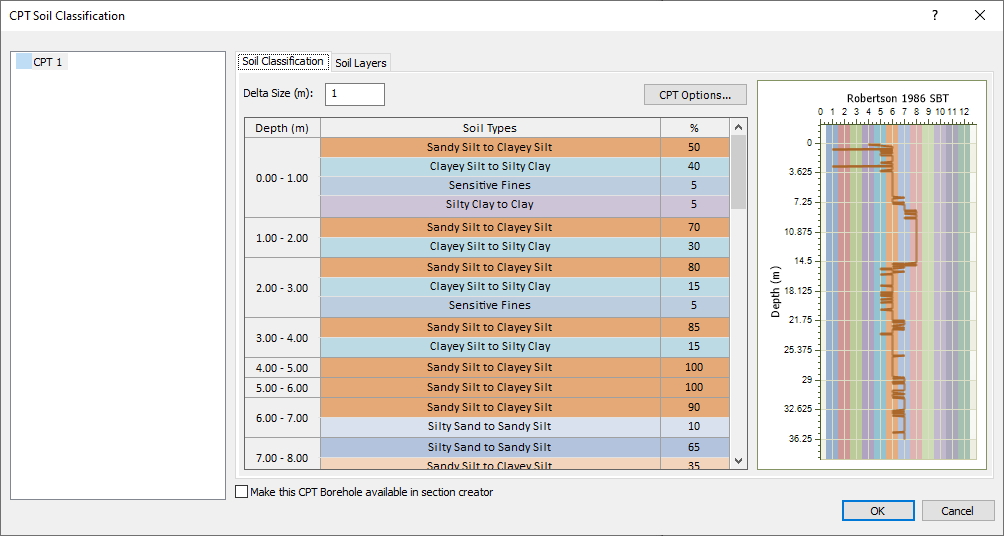Click the vertical scrollbar thumb
This screenshot has height=536, width=1004.
[738, 172]
